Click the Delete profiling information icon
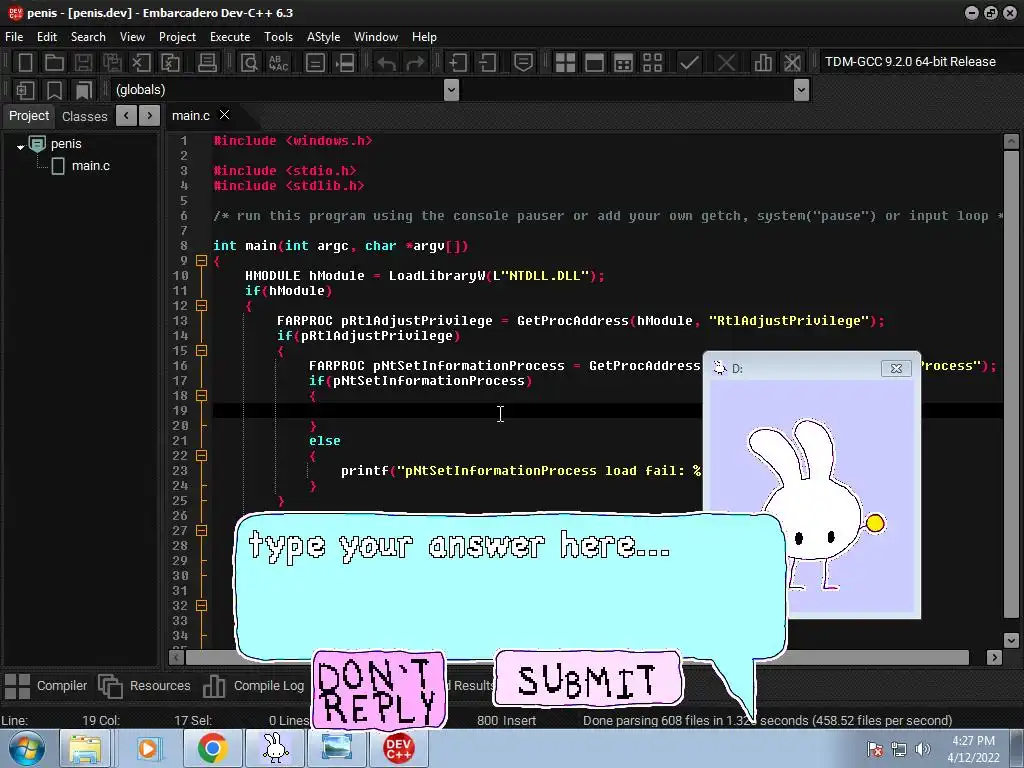1024x768 pixels. tap(792, 63)
